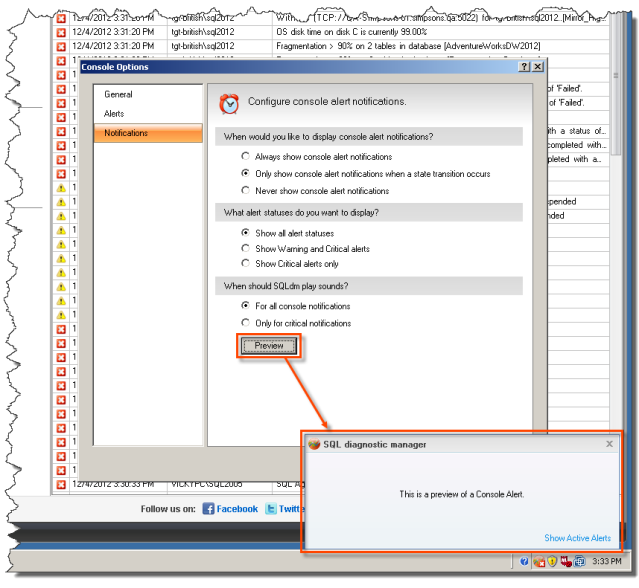The height and width of the screenshot is (588, 639).
Task: Click the 12/4/2012 3:31:20 PM cell on OS disk row
Action: (x=118, y=32)
